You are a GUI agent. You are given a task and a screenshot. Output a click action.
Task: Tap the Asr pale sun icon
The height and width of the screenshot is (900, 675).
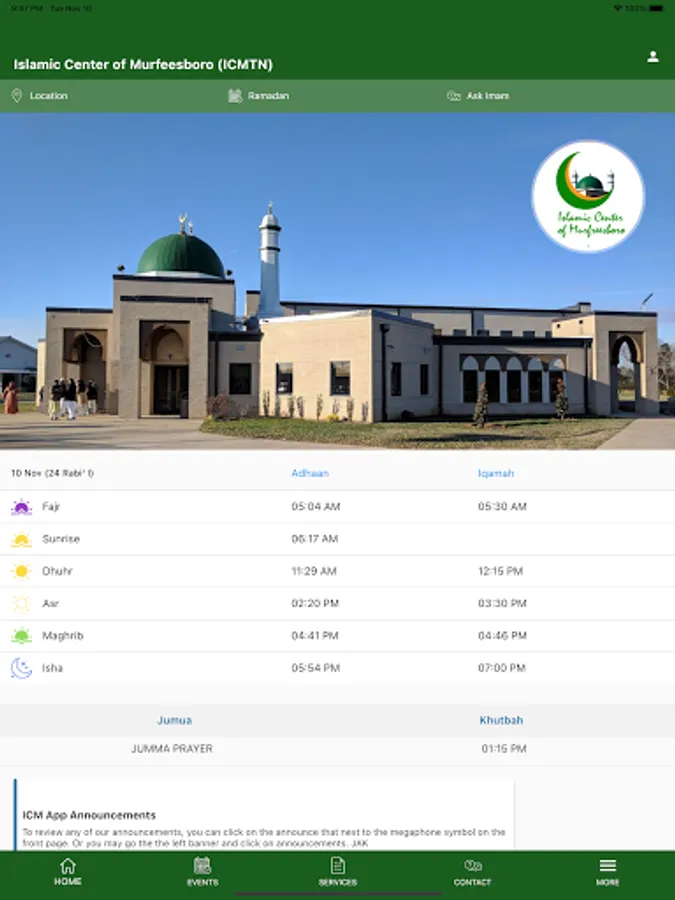click(21, 603)
